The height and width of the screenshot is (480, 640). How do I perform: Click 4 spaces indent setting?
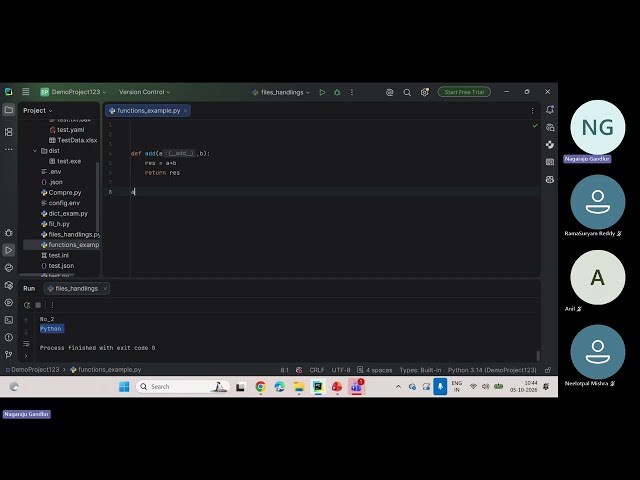(x=375, y=370)
